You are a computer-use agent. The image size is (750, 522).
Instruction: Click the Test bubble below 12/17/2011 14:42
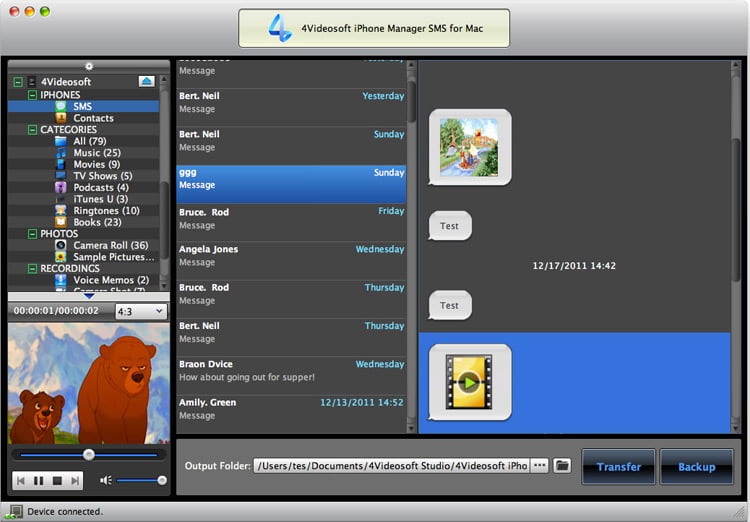click(450, 305)
